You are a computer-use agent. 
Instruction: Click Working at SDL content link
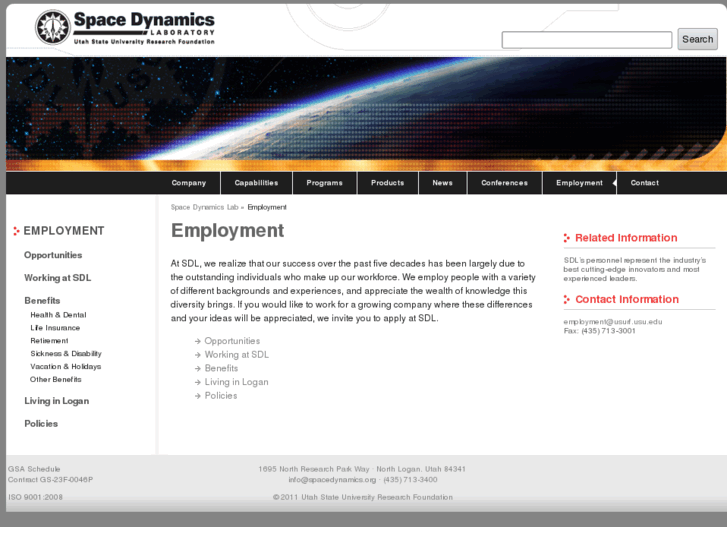click(236, 355)
